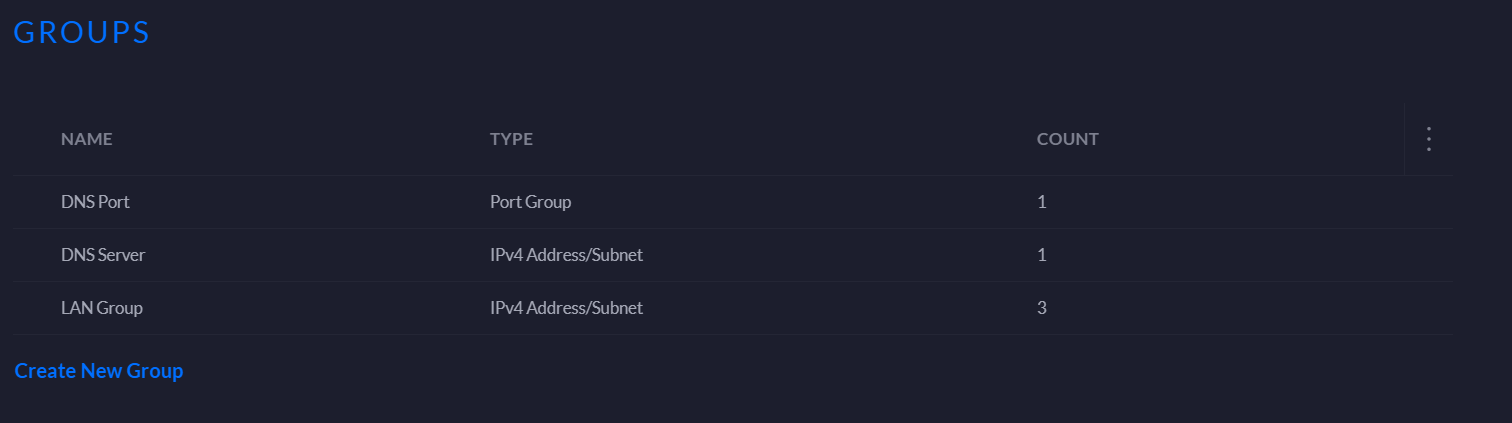The height and width of the screenshot is (423, 1512).
Task: Open the DNS Server group entry
Action: 103,255
